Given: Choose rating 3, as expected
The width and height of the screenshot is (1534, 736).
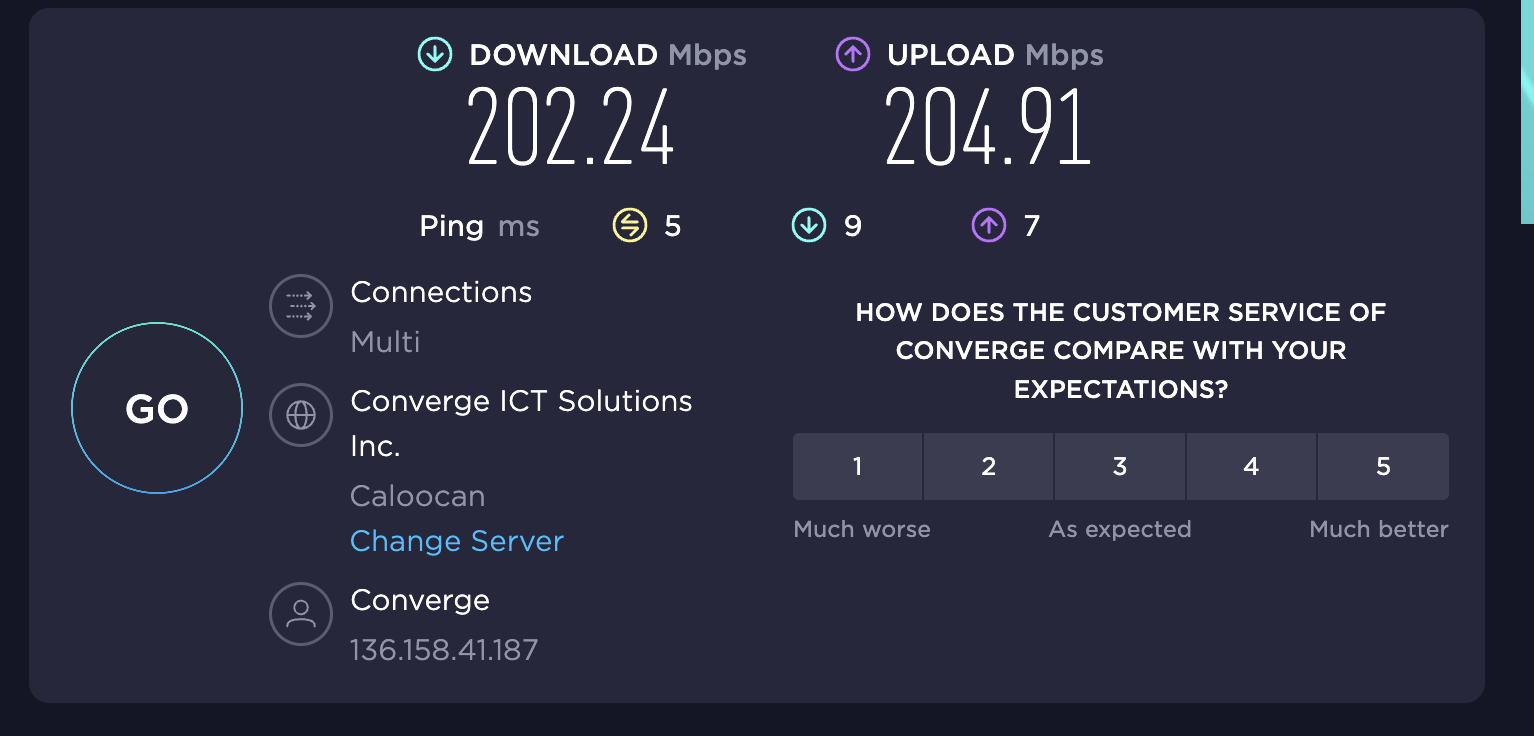Looking at the screenshot, I should pos(1120,466).
